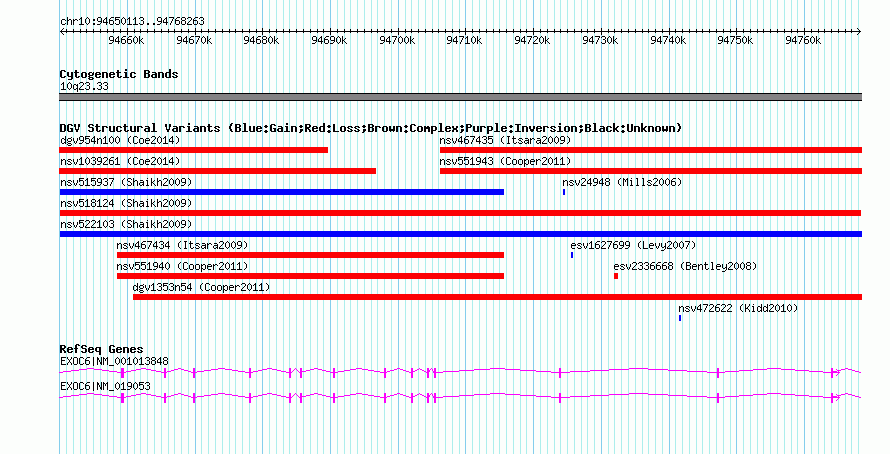The height and width of the screenshot is (454, 890).
Task: Click the nsv551940 (Cooper2011) red bar
Action: point(310,276)
